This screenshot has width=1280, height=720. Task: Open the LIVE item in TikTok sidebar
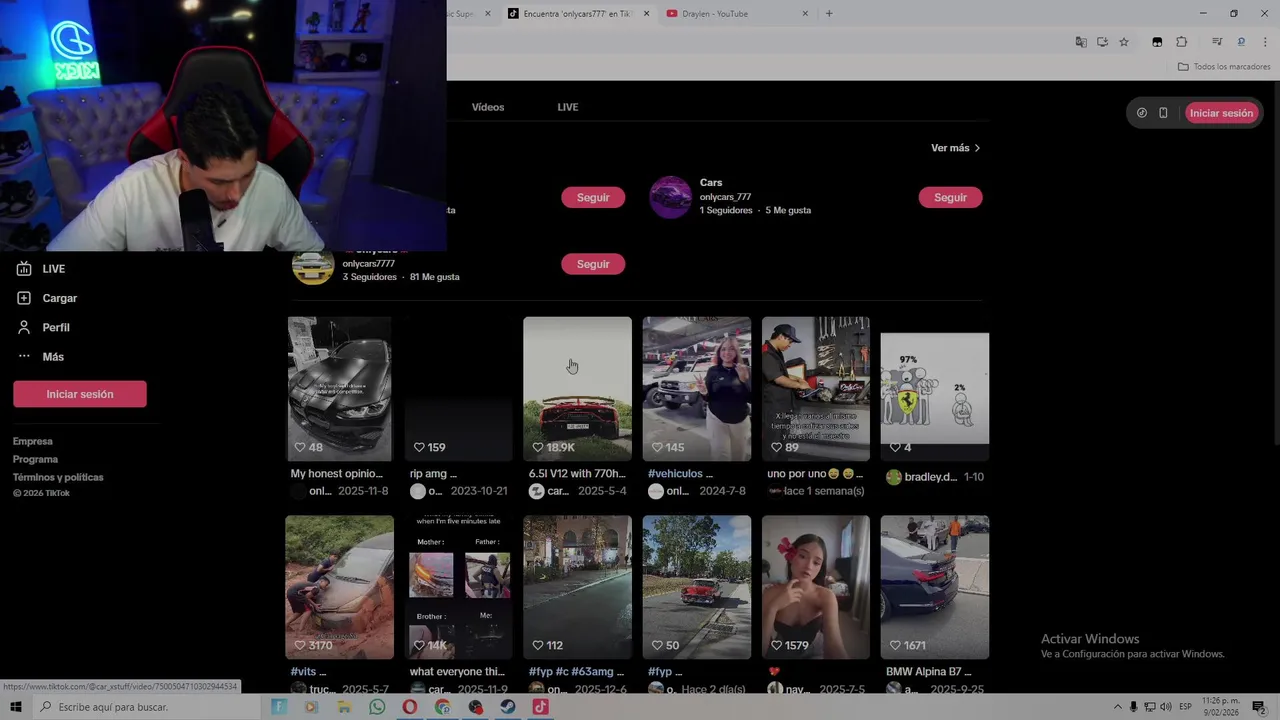40,269
